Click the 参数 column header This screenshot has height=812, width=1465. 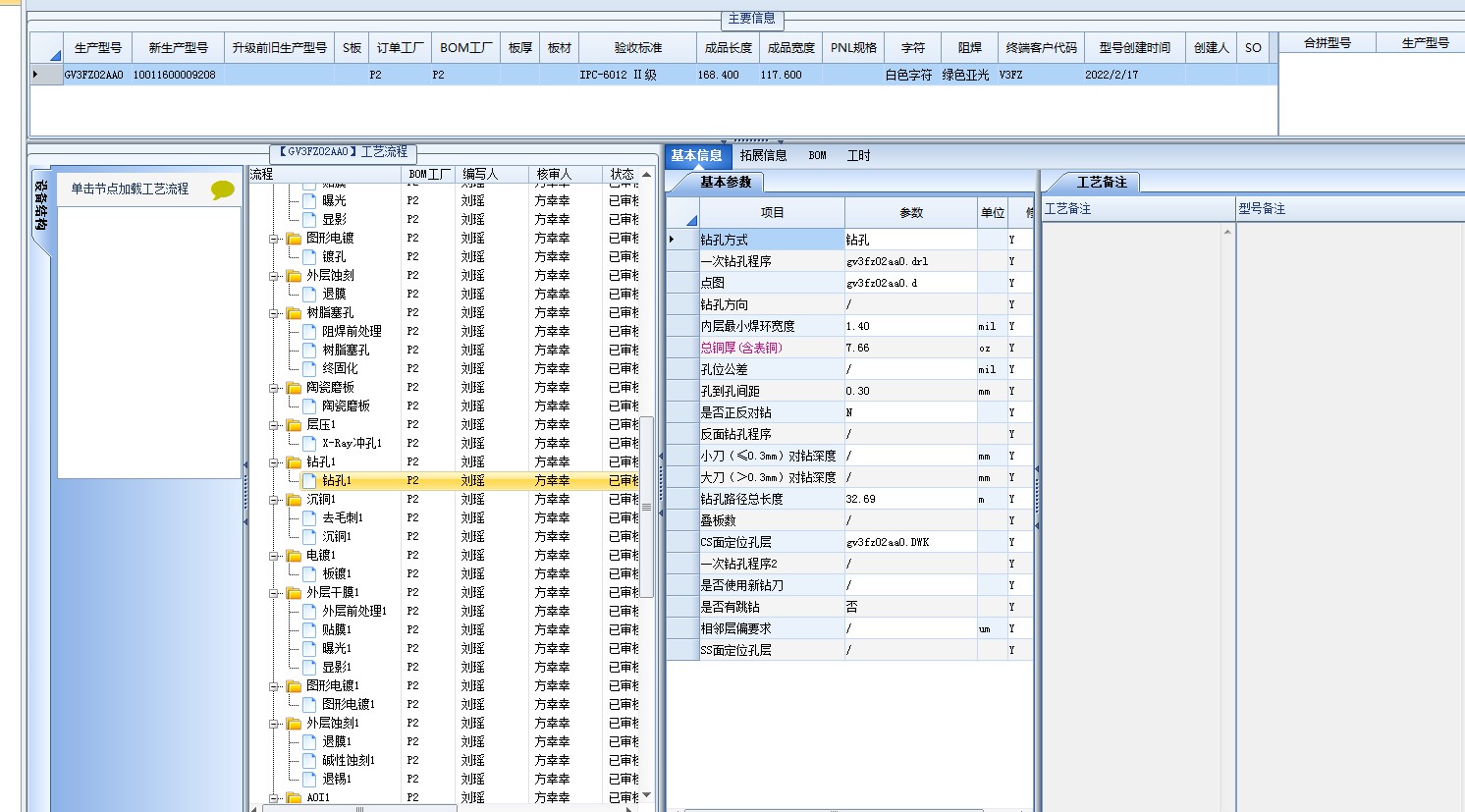911,212
